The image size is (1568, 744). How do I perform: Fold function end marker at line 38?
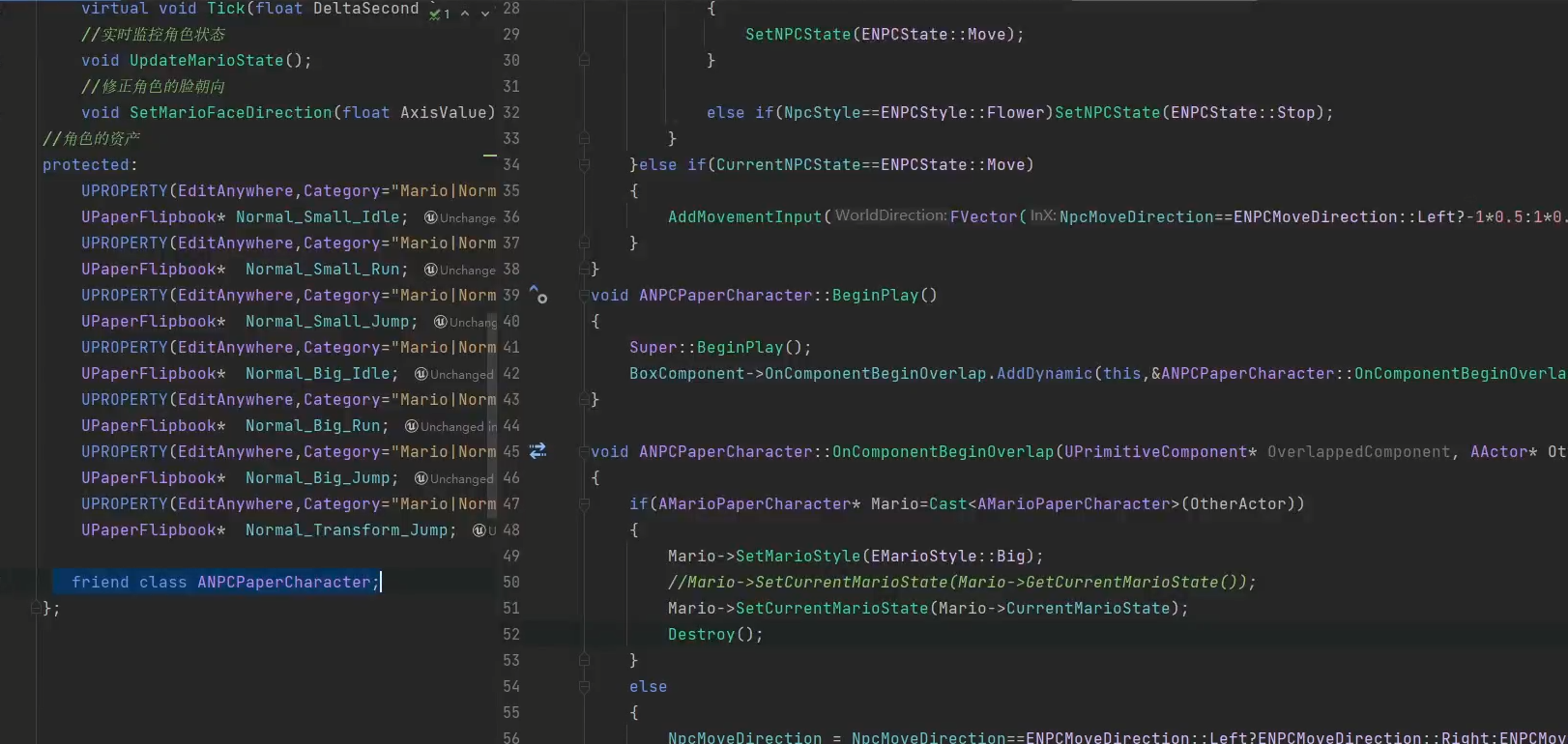pos(584,269)
